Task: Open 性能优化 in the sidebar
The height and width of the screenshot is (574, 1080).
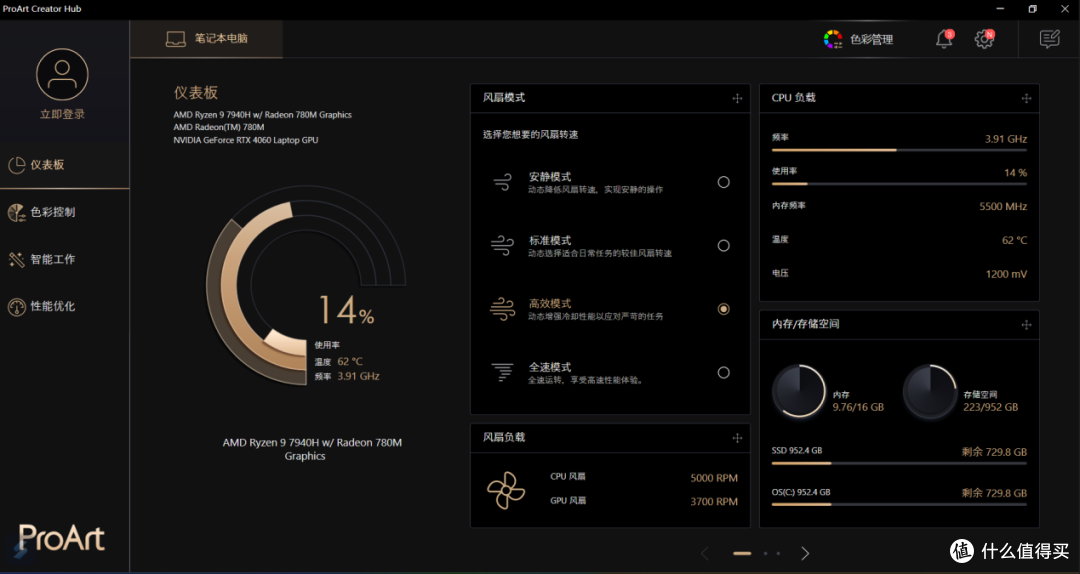Action: 65,307
